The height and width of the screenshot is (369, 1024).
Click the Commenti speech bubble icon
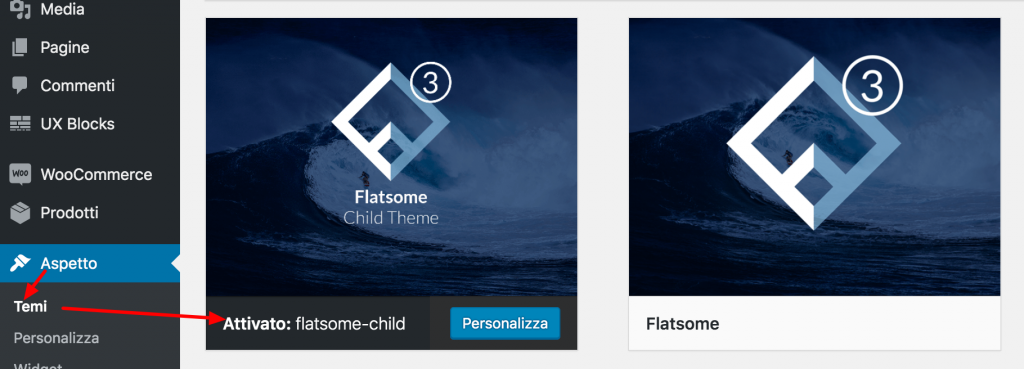[x=20, y=86]
